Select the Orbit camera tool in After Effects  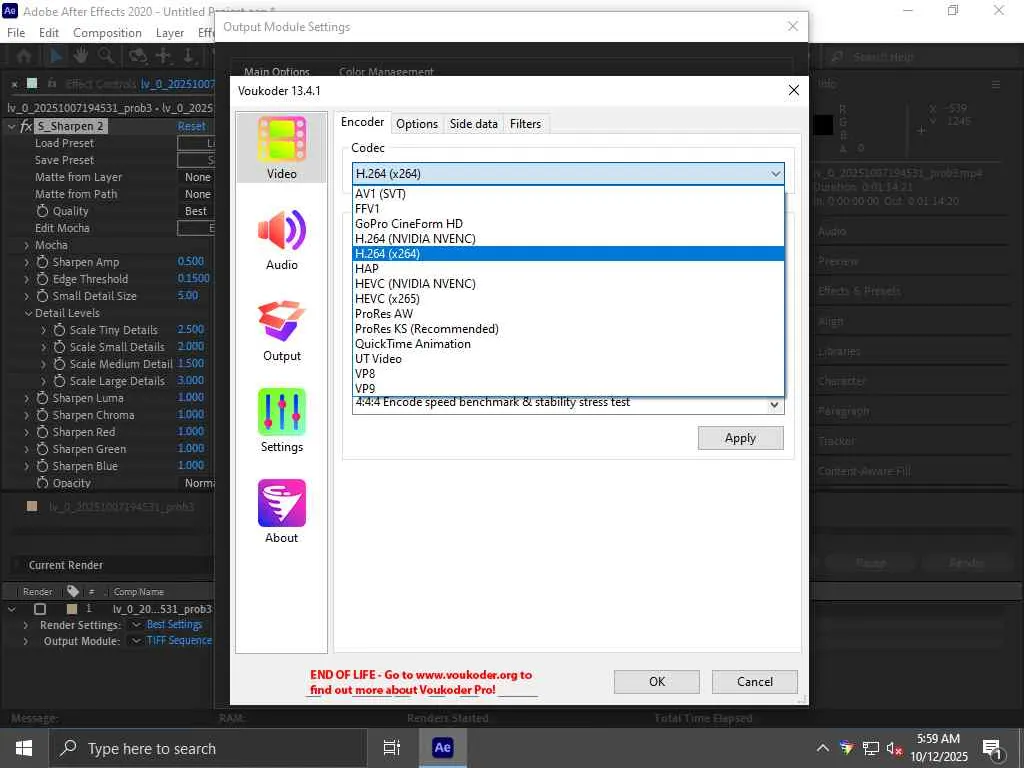pos(137,56)
